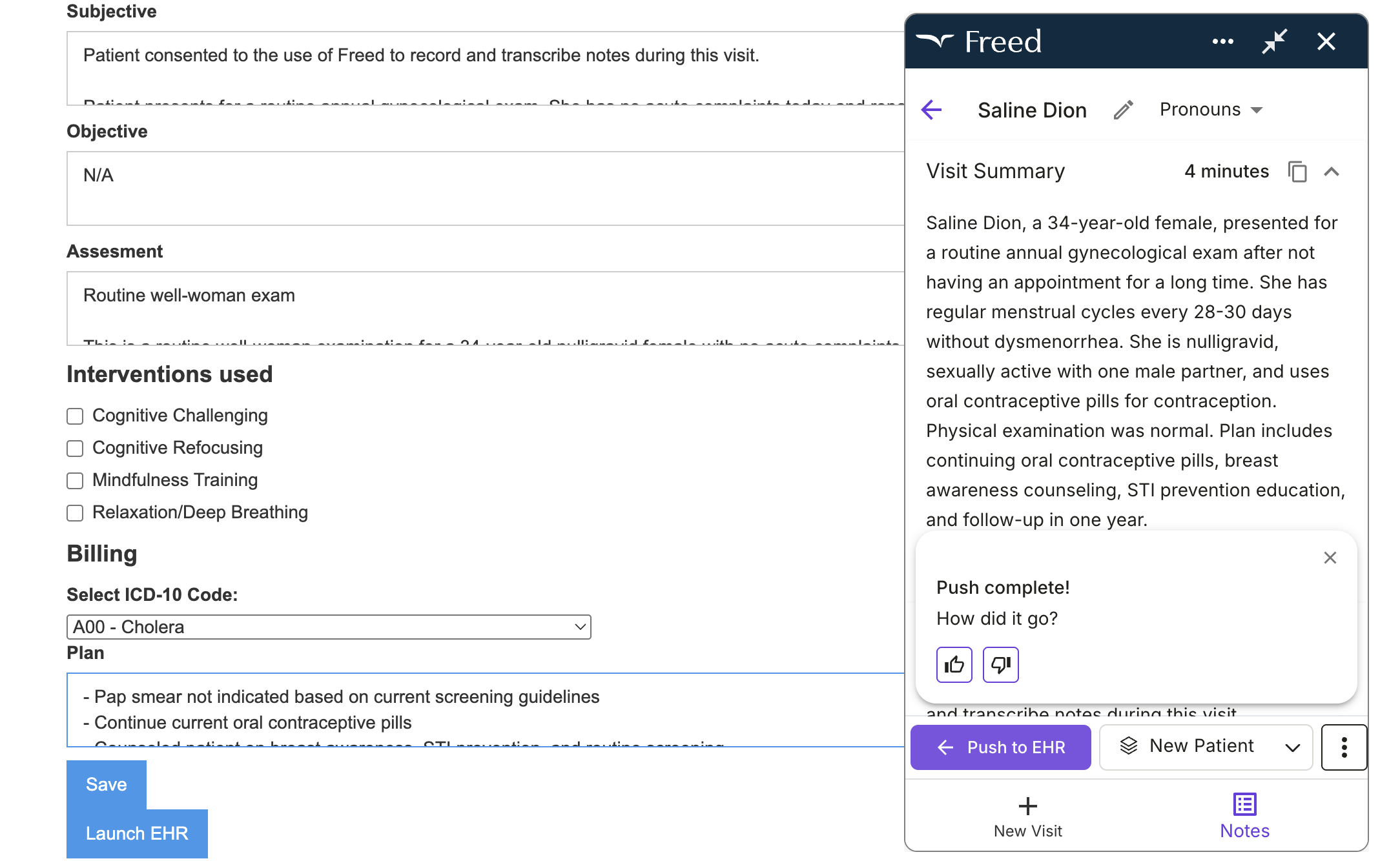
Task: Open the three-dot menu beside New Patient
Action: pyautogui.click(x=1344, y=747)
